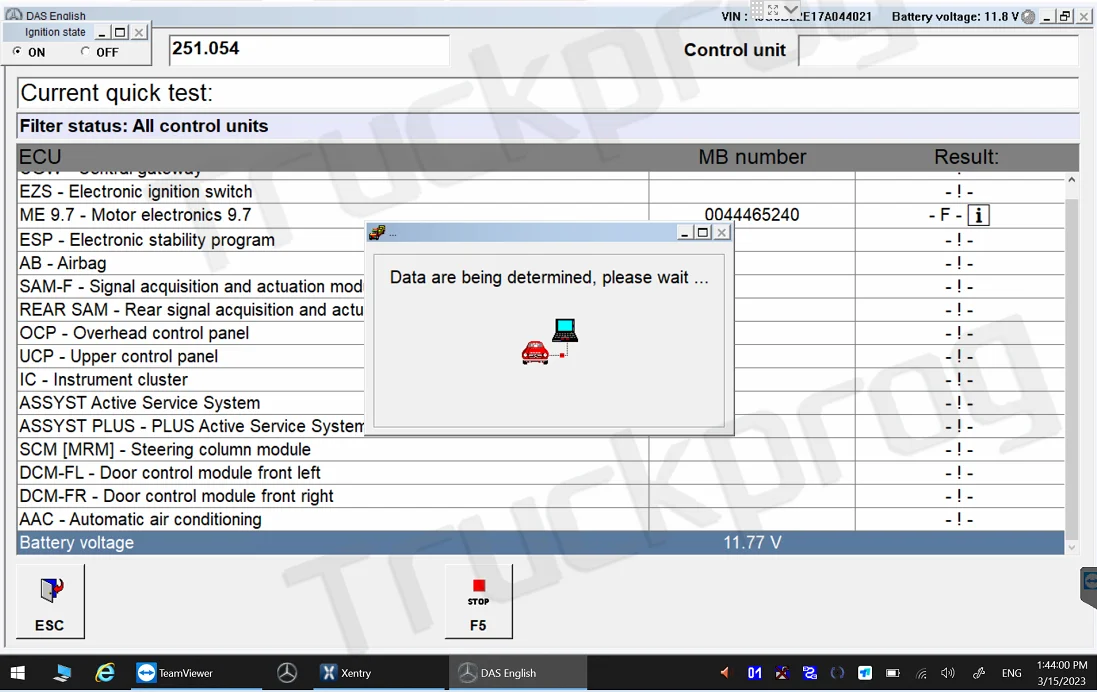1097x692 pixels.
Task: Stop the quick test with F5
Action: [479, 601]
